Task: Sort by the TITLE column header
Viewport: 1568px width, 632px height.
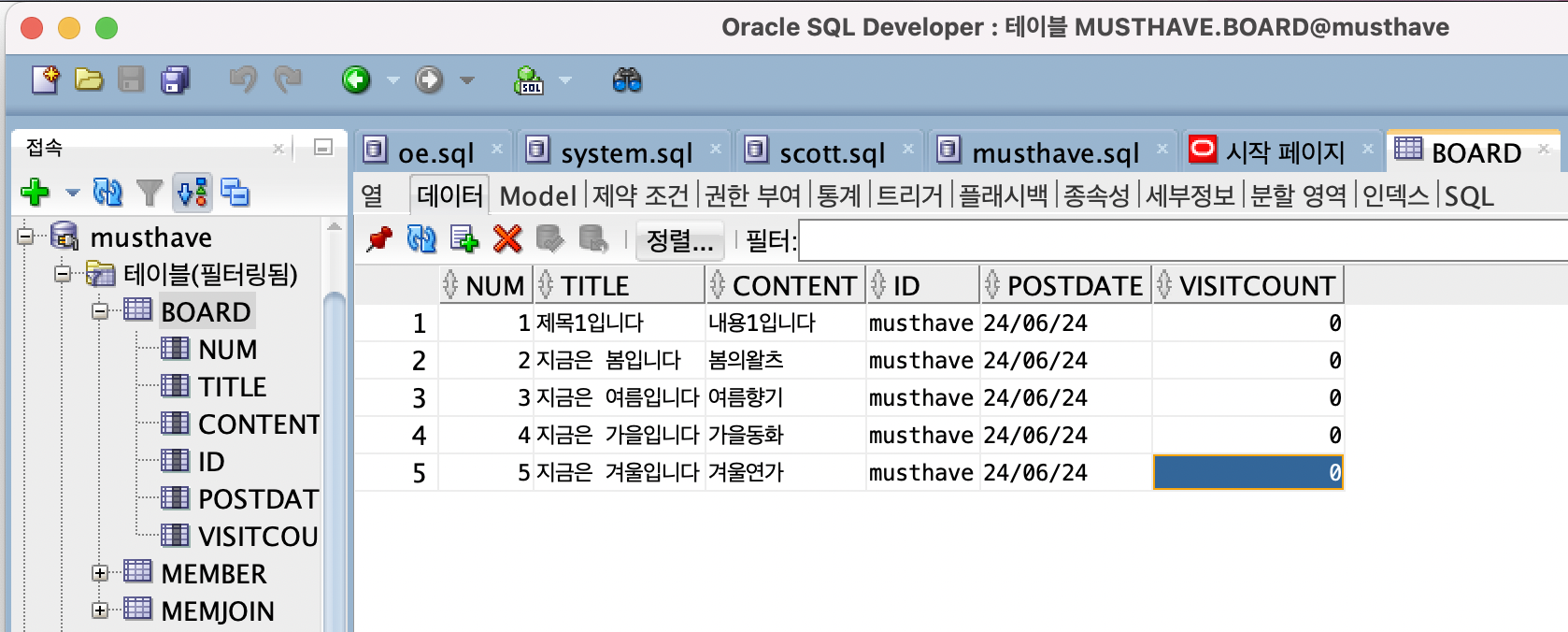Action: pyautogui.click(x=619, y=285)
